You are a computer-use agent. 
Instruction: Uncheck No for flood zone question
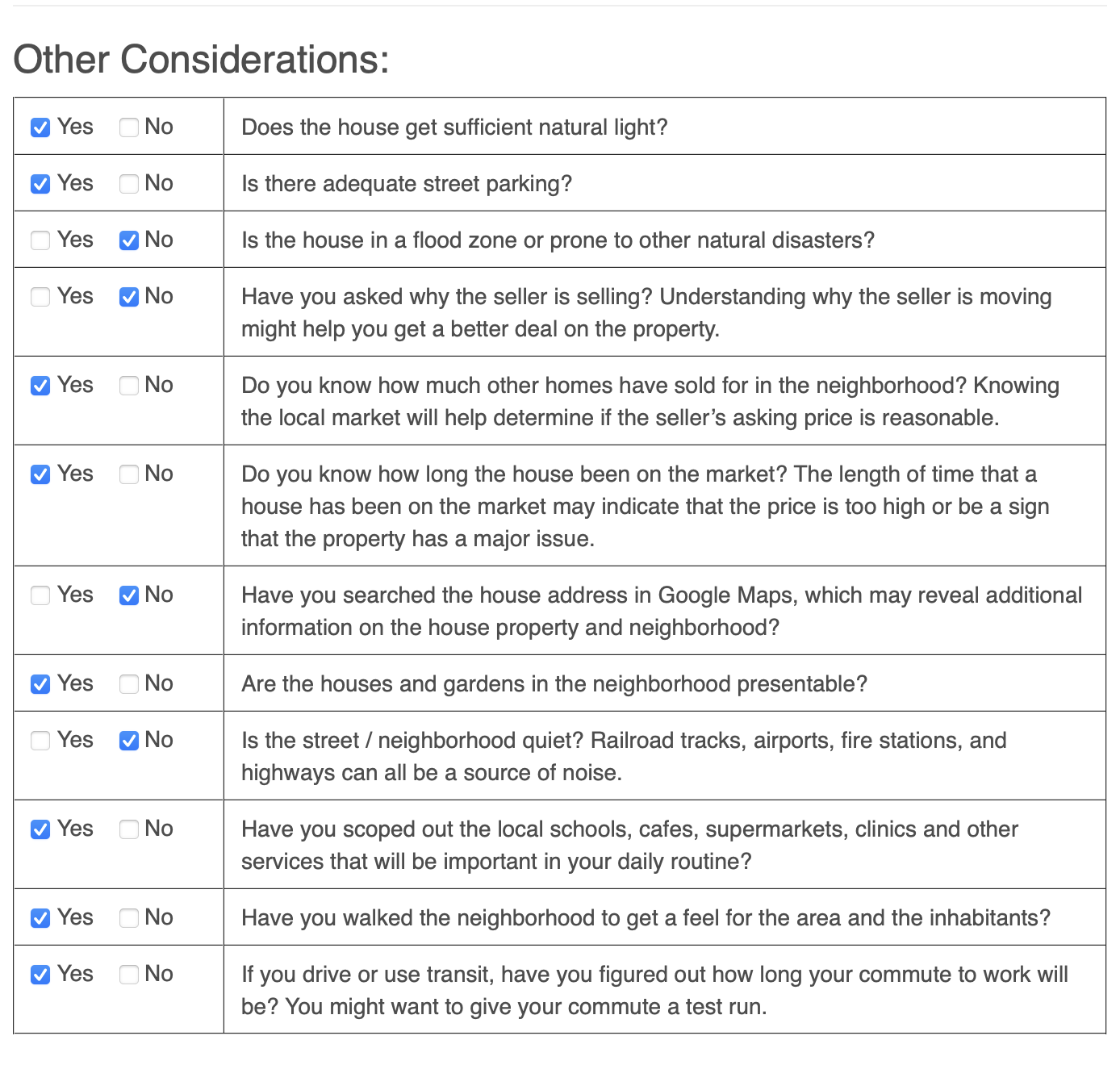pyautogui.click(x=129, y=240)
